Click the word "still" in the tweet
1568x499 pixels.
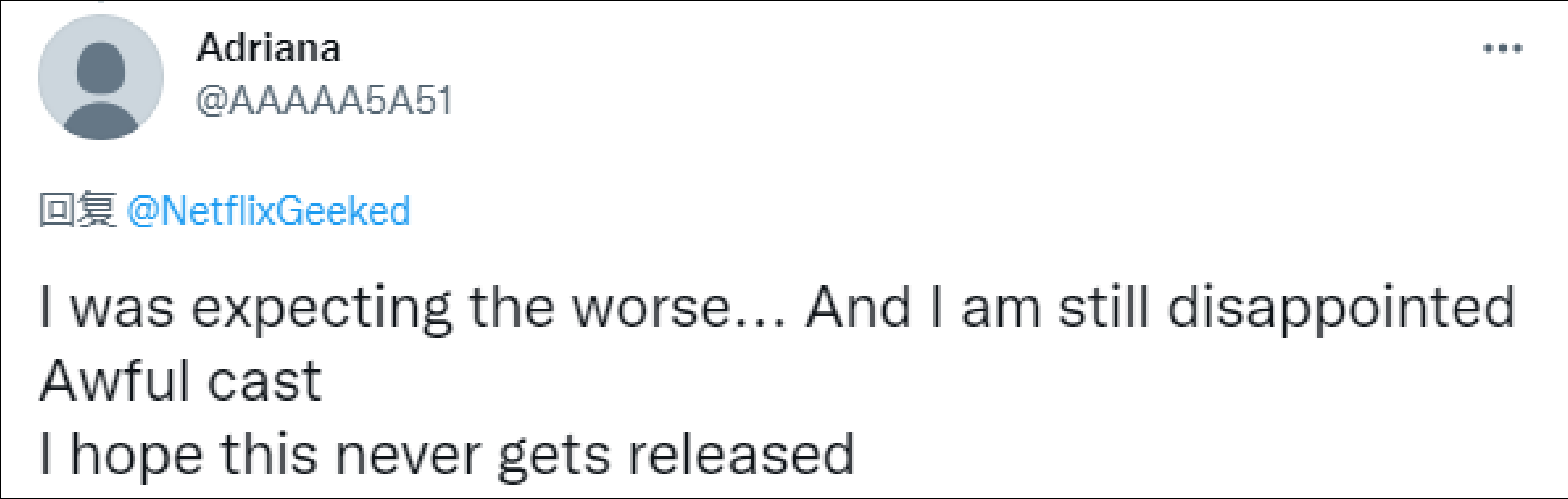tap(1103, 308)
